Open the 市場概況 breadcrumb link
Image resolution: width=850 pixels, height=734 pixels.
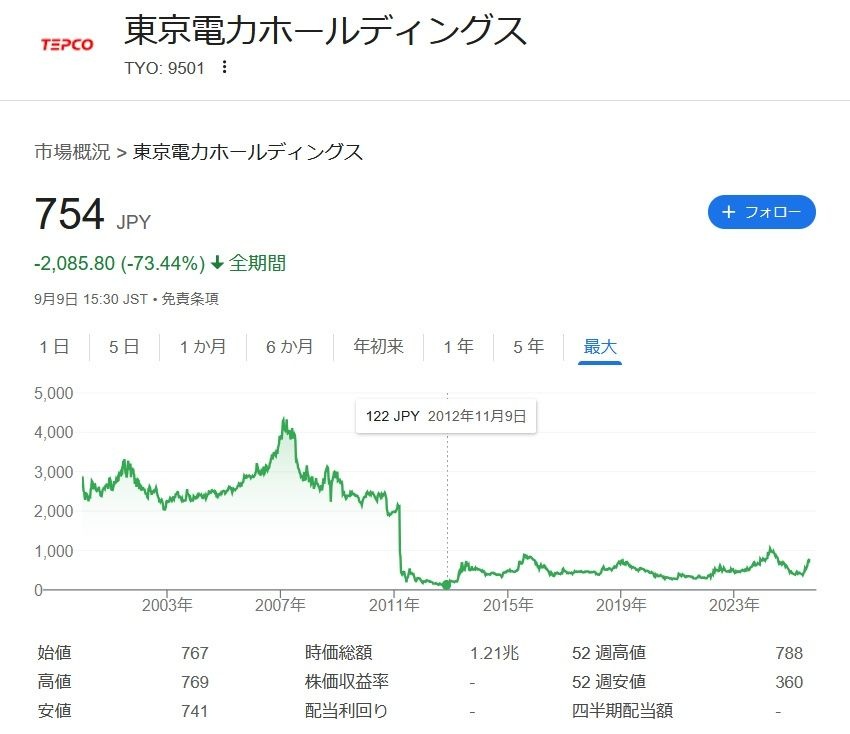tap(72, 152)
